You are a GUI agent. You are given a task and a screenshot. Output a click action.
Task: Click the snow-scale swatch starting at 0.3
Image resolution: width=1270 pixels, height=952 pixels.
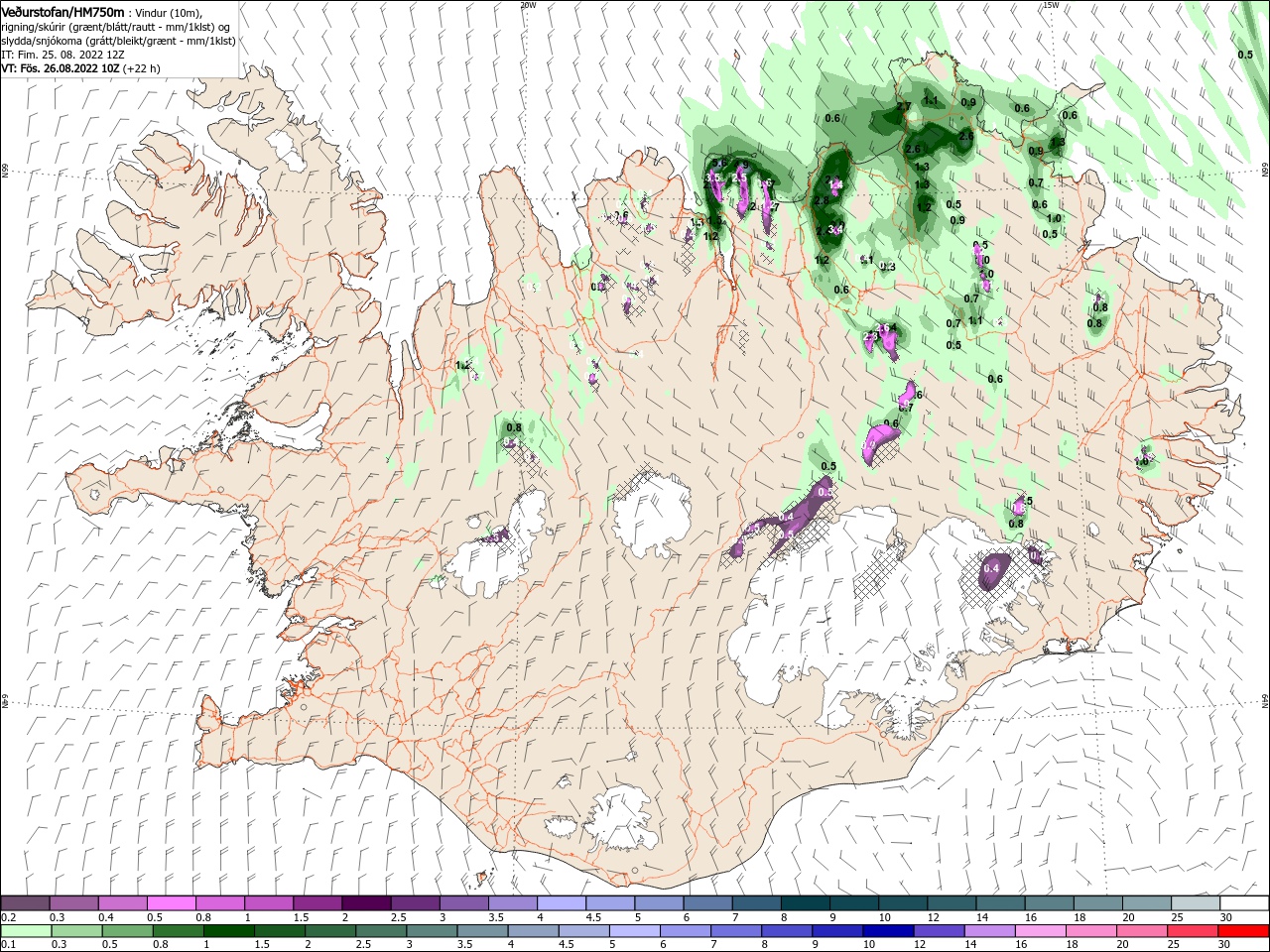click(x=73, y=903)
